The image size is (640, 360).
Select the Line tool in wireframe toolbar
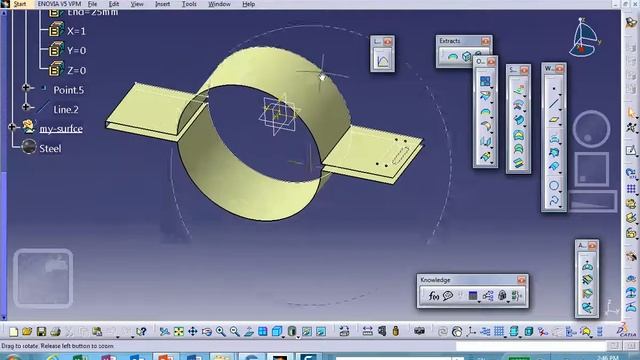coord(553,104)
